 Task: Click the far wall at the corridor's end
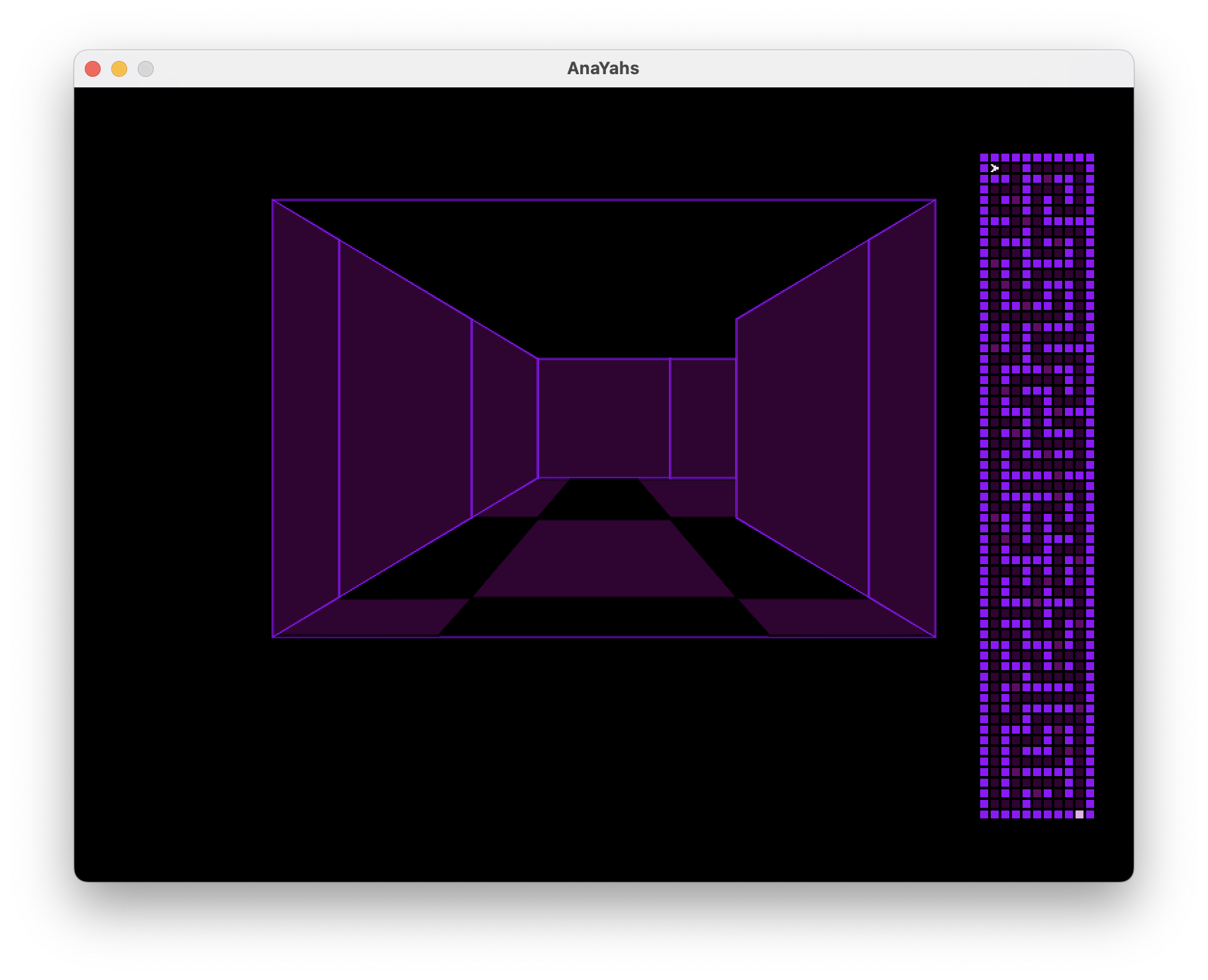tap(604, 418)
